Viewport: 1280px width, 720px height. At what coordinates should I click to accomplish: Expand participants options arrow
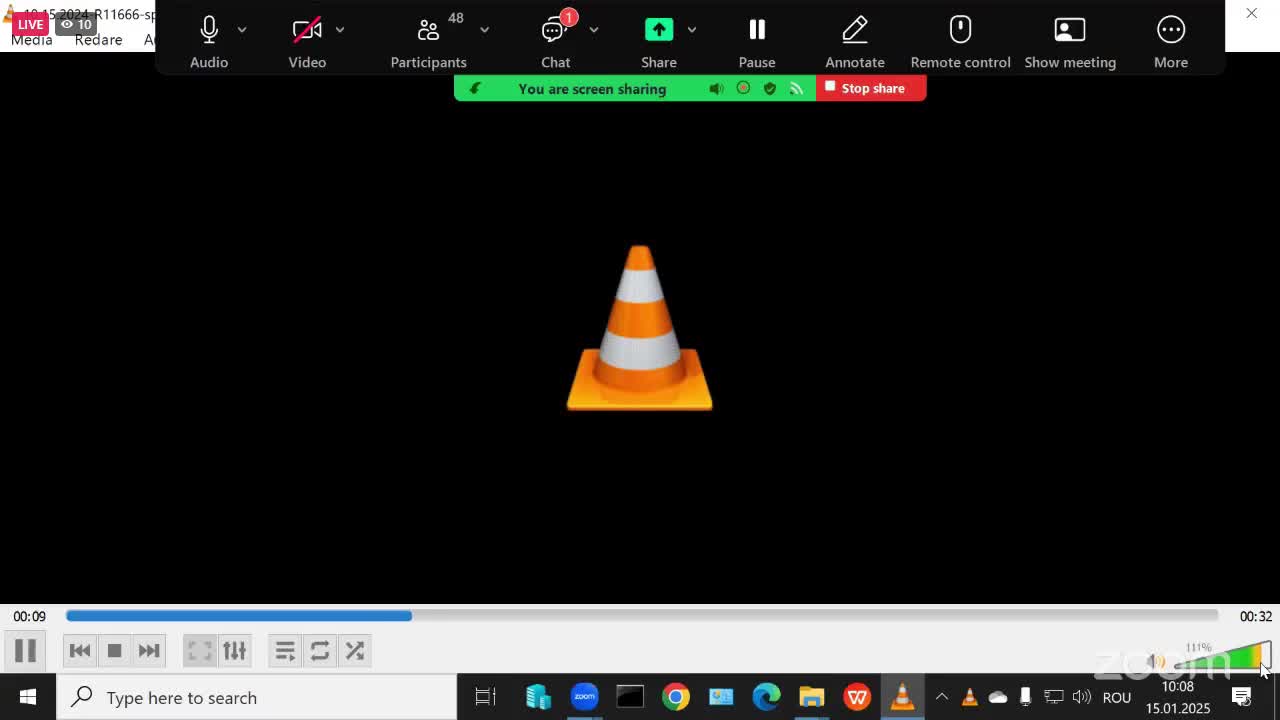(484, 30)
